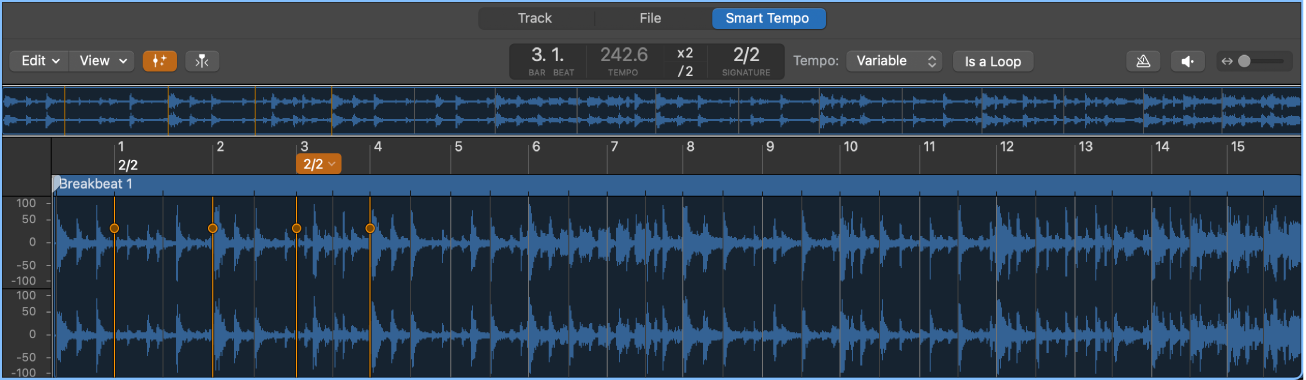Switch to the File tab
The height and width of the screenshot is (380, 1306).
pos(650,18)
